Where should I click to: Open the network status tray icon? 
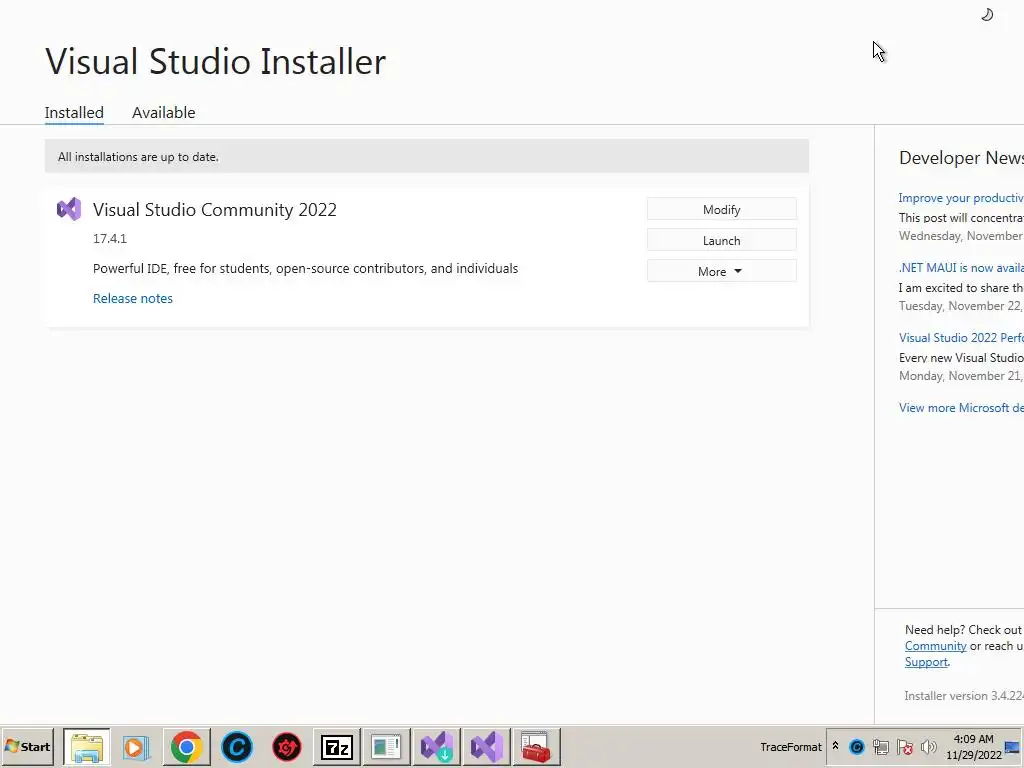pos(881,746)
